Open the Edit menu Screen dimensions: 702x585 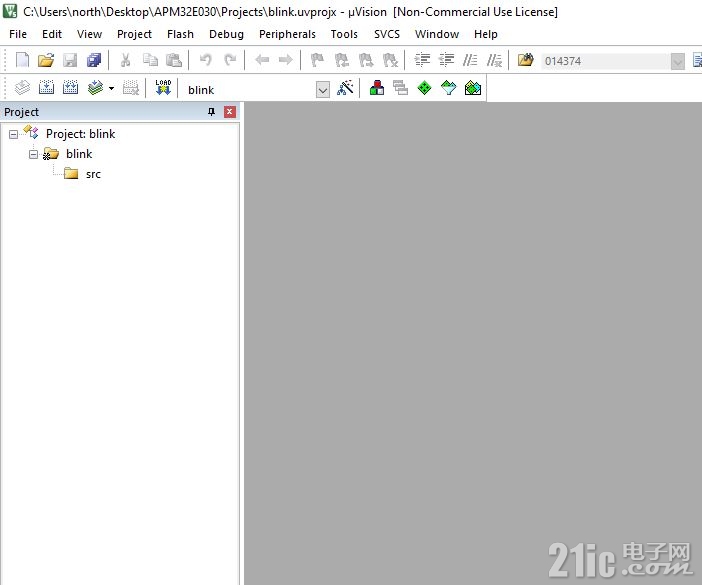click(x=52, y=34)
